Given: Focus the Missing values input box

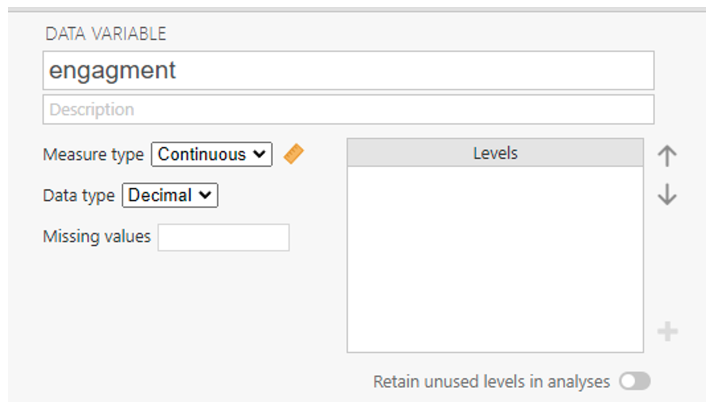Looking at the screenshot, I should pyautogui.click(x=223, y=237).
